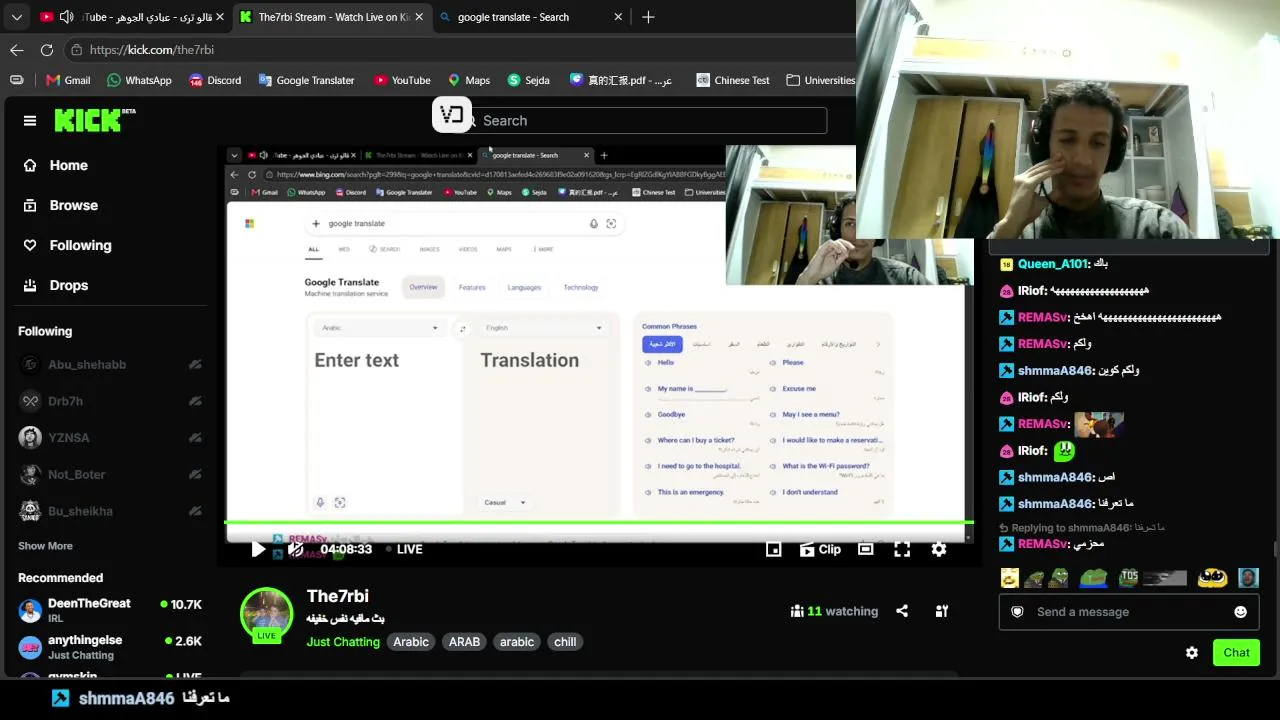
Task: Create a Clip of the stream
Action: tap(820, 549)
